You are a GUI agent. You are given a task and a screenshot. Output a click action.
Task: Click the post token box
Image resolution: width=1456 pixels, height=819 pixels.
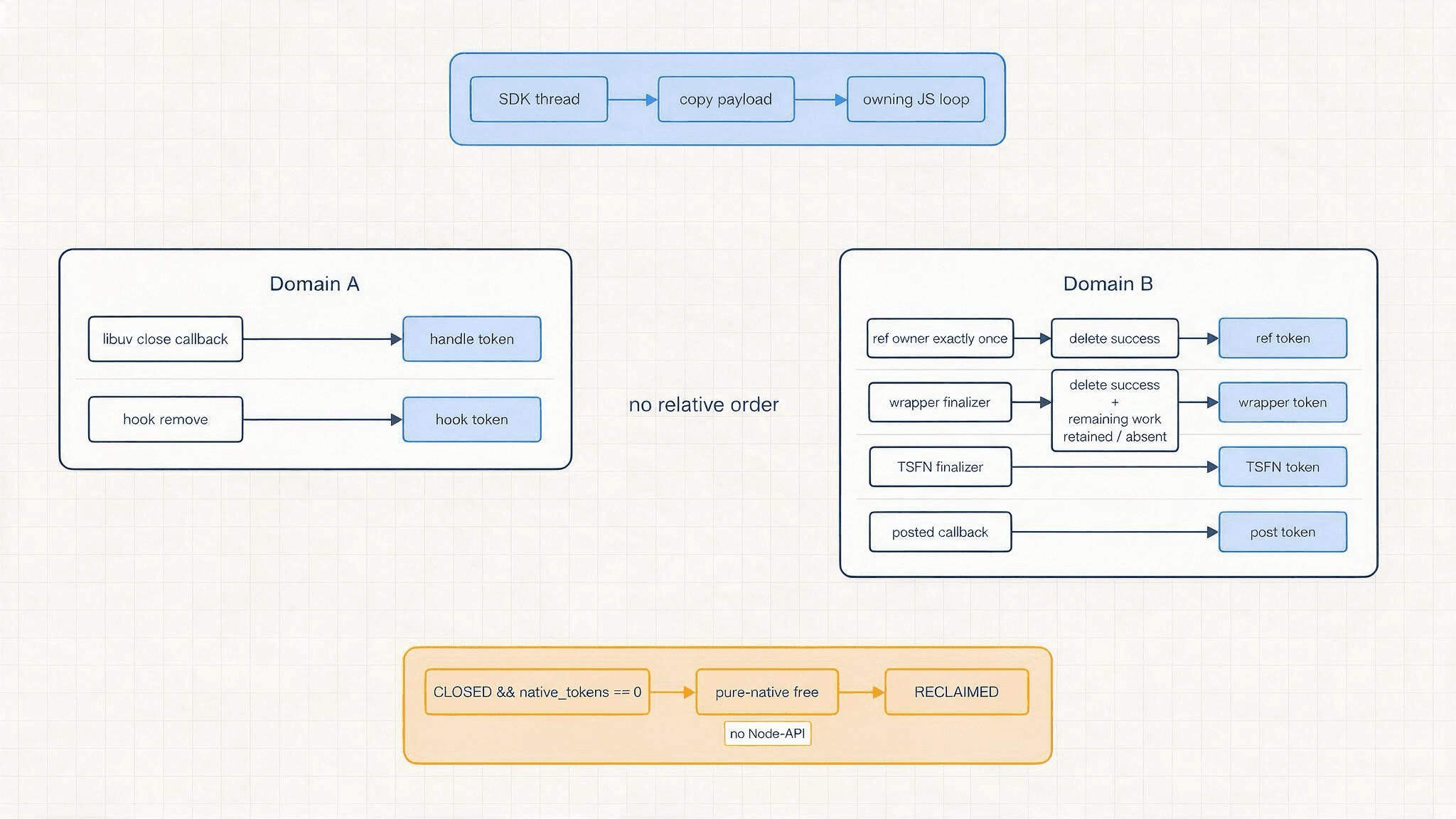[1283, 532]
